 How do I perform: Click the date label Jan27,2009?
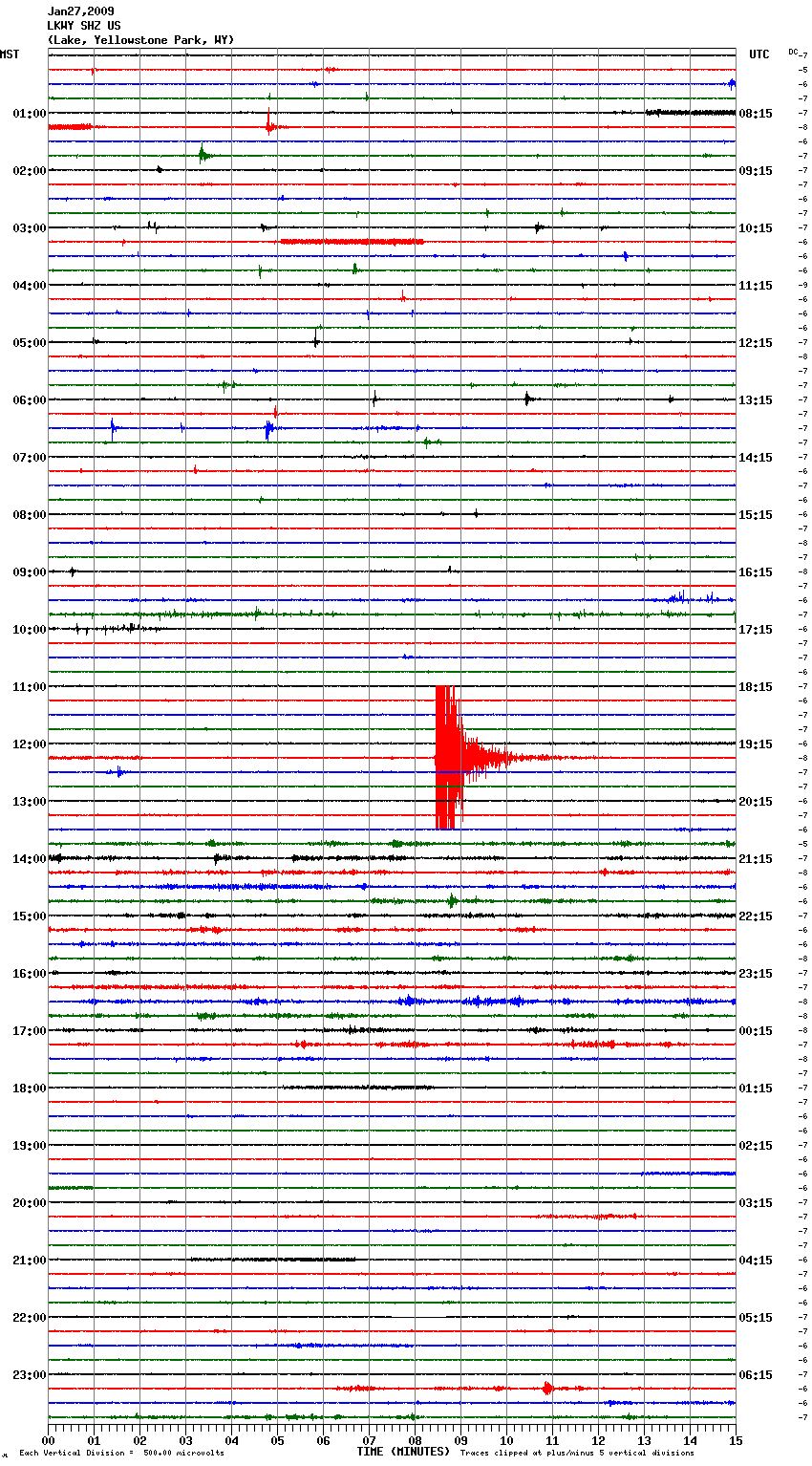(x=80, y=11)
